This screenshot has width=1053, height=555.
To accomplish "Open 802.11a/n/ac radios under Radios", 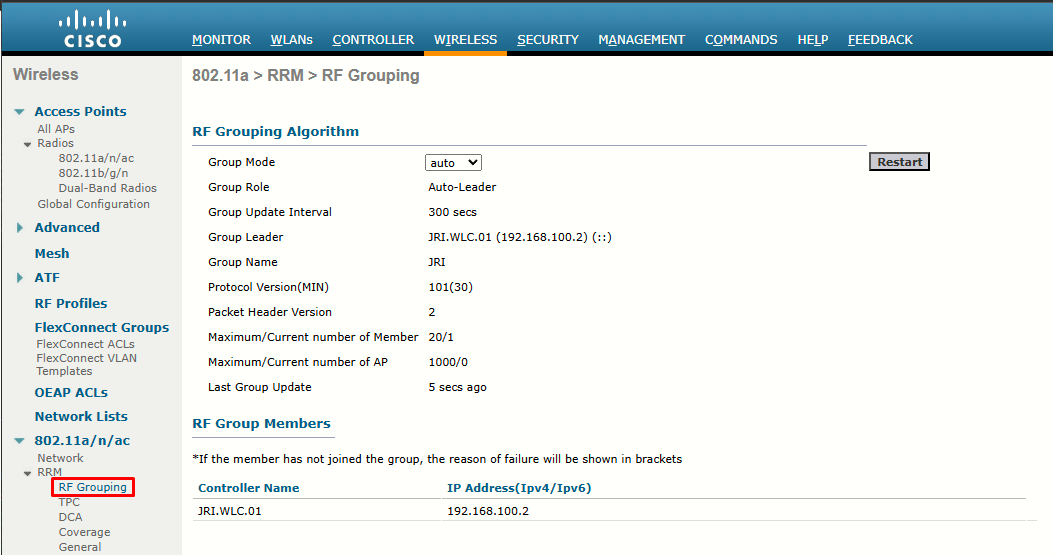I will 96,158.
